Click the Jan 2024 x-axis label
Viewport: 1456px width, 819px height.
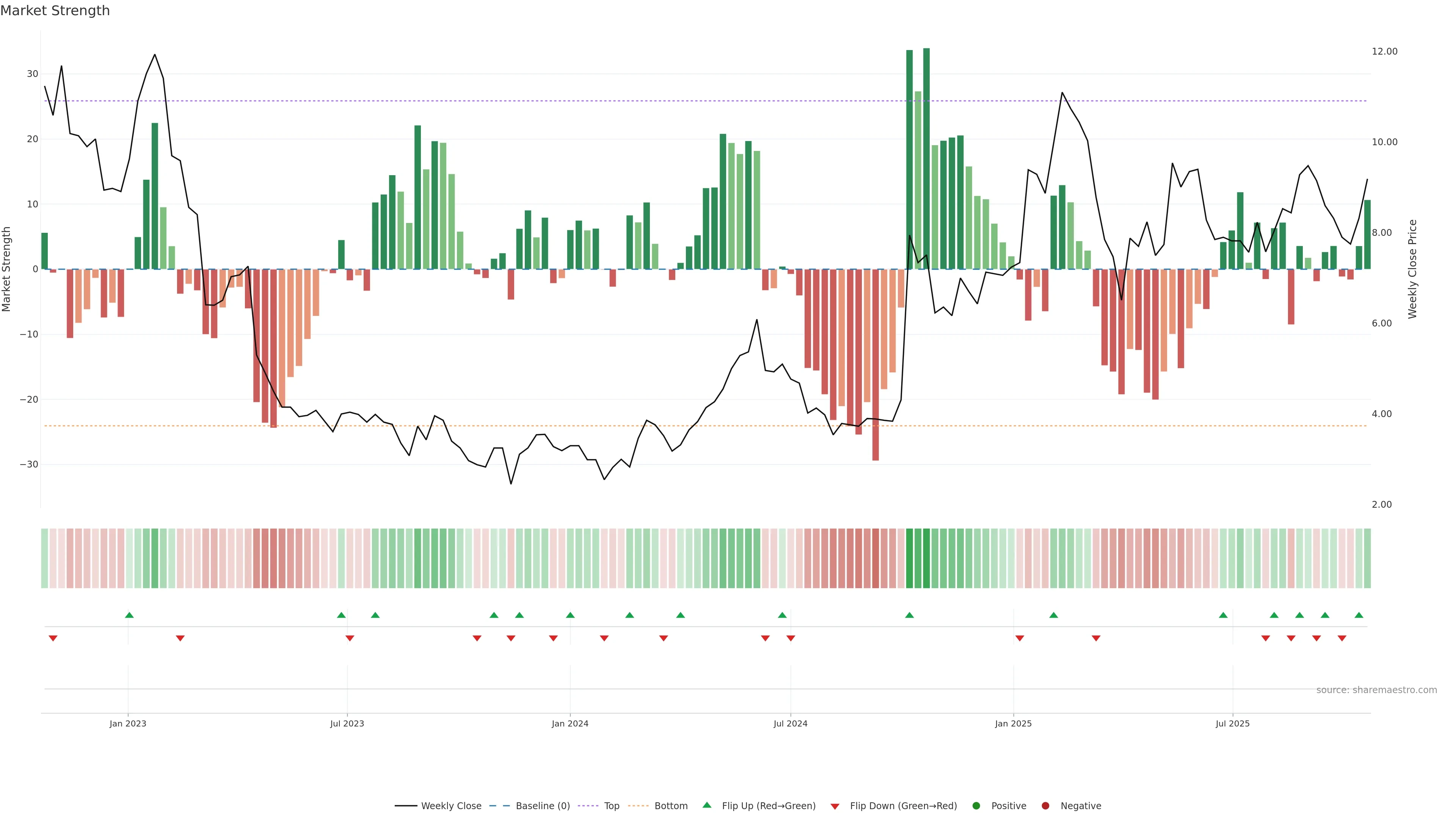click(x=570, y=723)
